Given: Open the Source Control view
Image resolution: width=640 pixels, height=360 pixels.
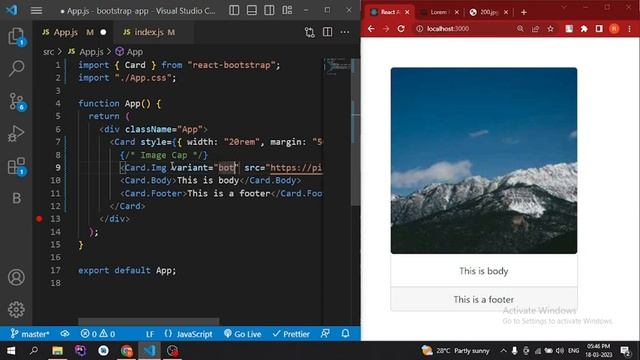Looking at the screenshot, I should point(16,101).
